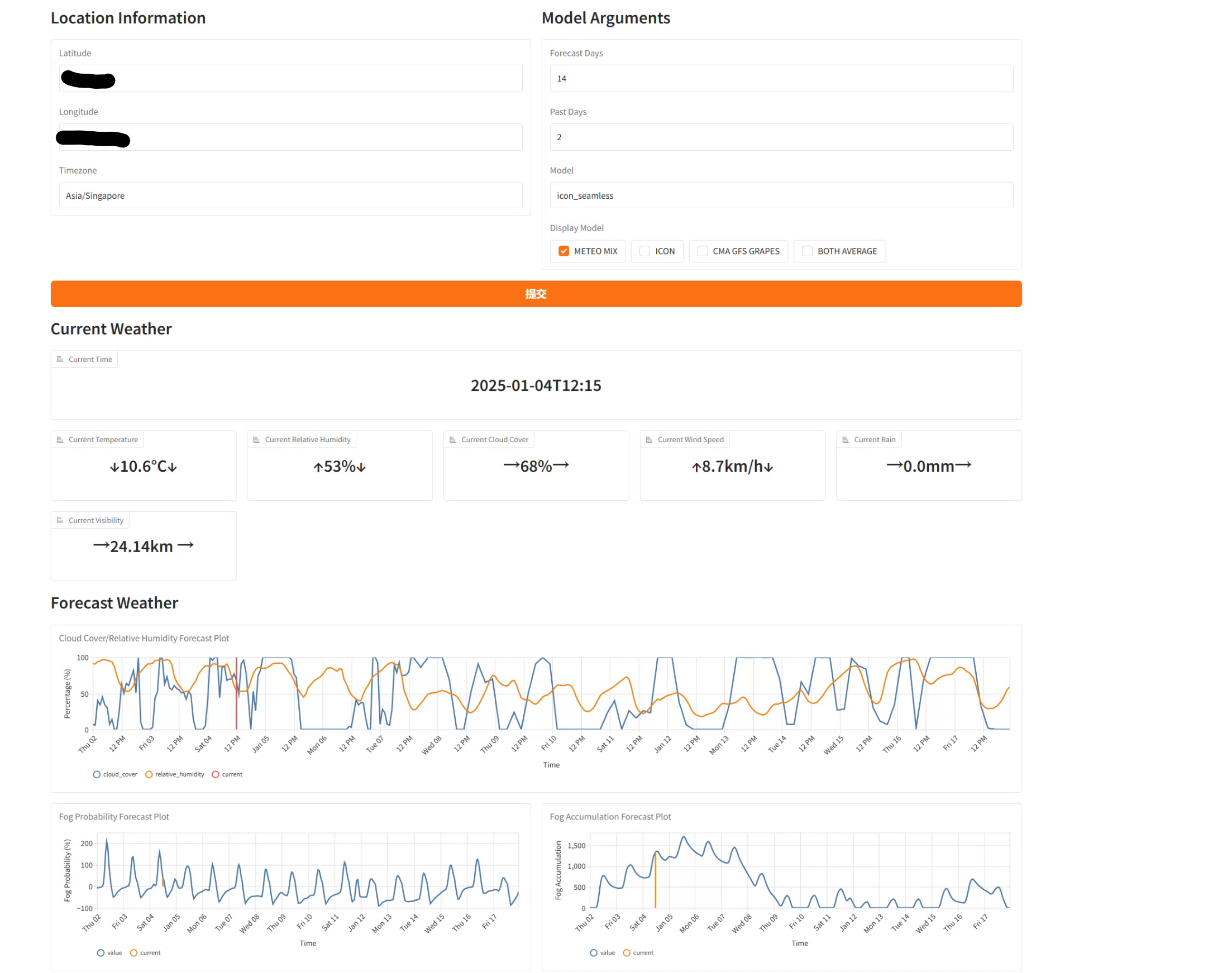The width and height of the screenshot is (1232, 973).
Task: Click the Fog Probability Forecast Plot title
Action: (114, 817)
